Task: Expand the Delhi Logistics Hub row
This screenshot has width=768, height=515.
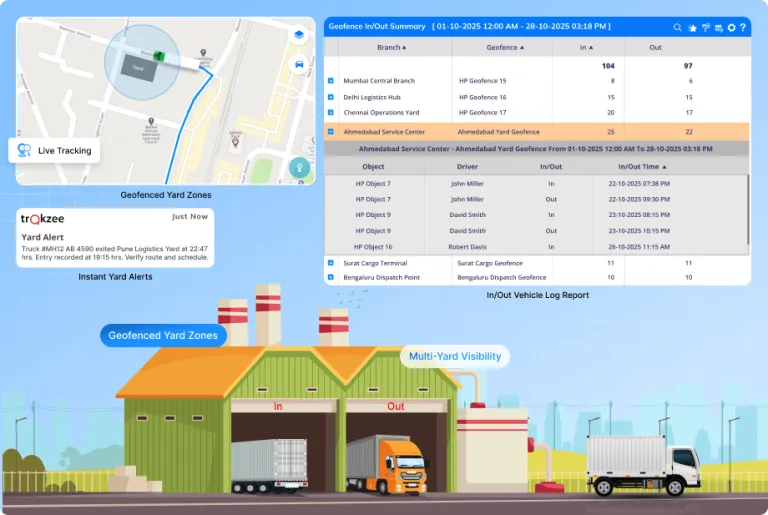Action: pos(331,97)
